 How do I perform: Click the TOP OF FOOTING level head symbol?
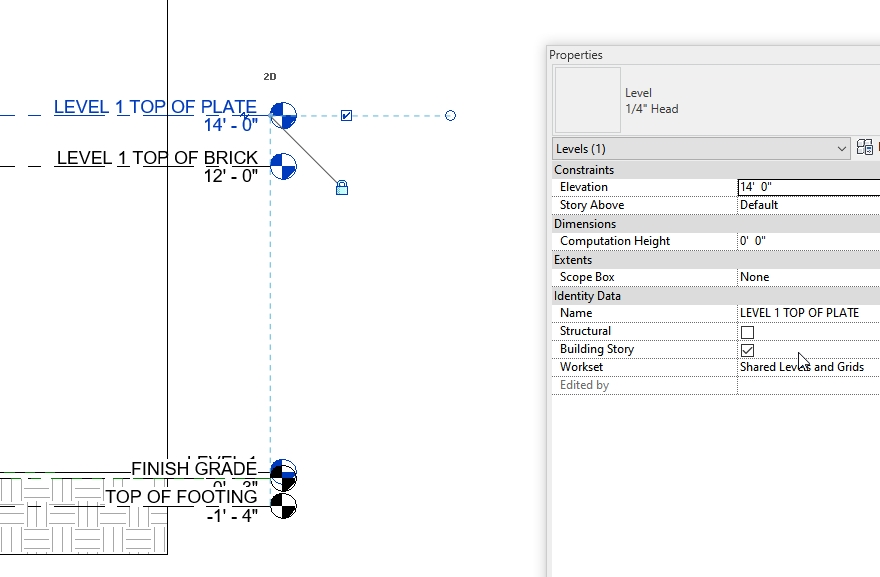(283, 506)
